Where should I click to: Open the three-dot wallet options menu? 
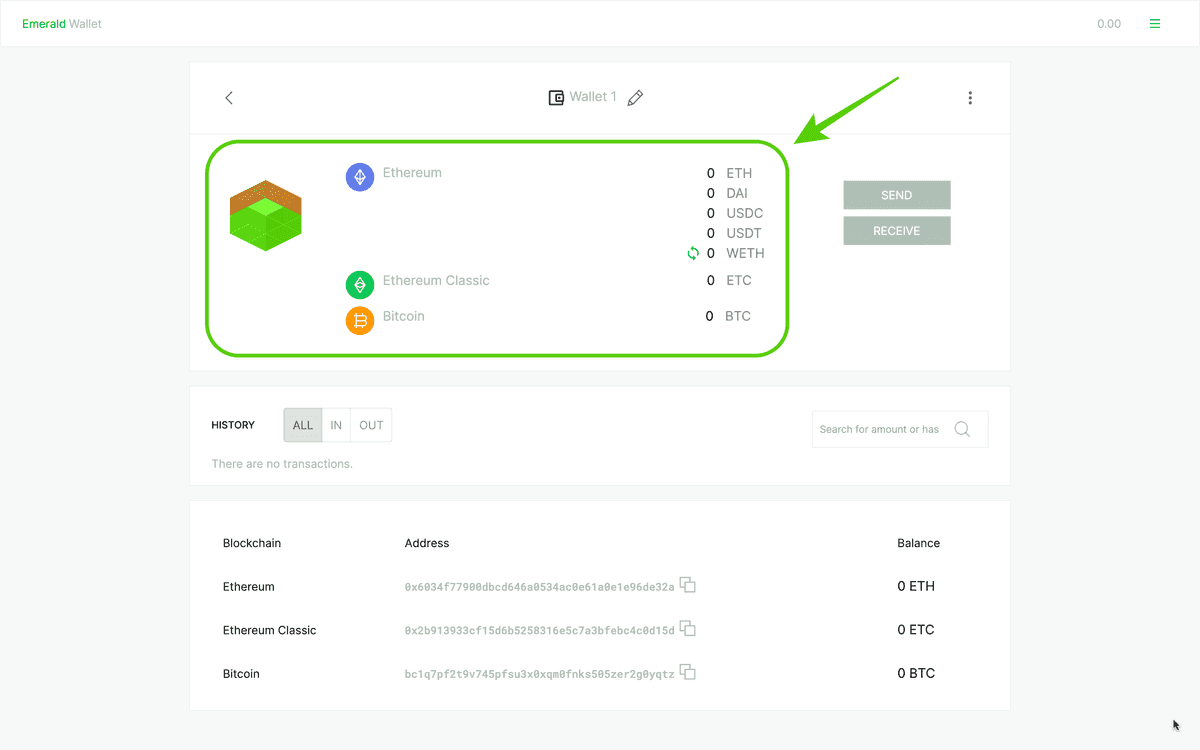[x=970, y=97]
